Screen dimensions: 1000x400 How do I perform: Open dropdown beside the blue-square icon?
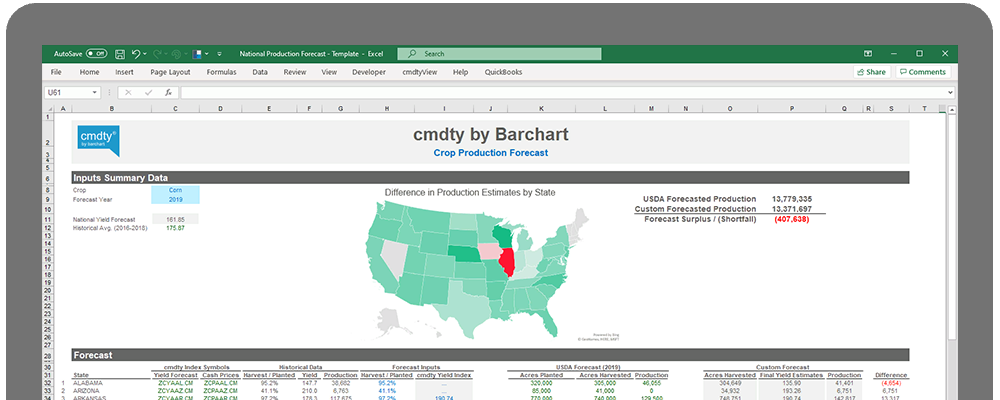(x=207, y=54)
